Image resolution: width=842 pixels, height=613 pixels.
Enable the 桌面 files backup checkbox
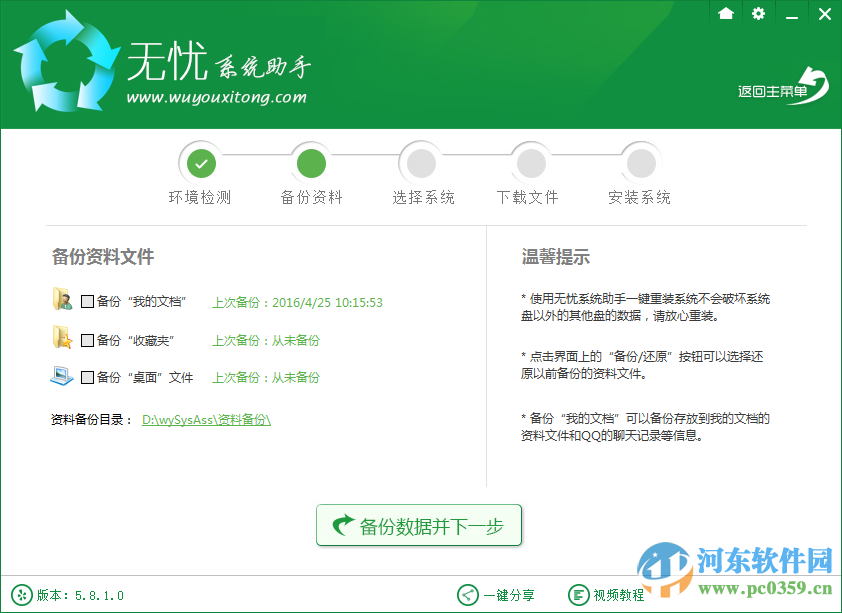point(87,377)
